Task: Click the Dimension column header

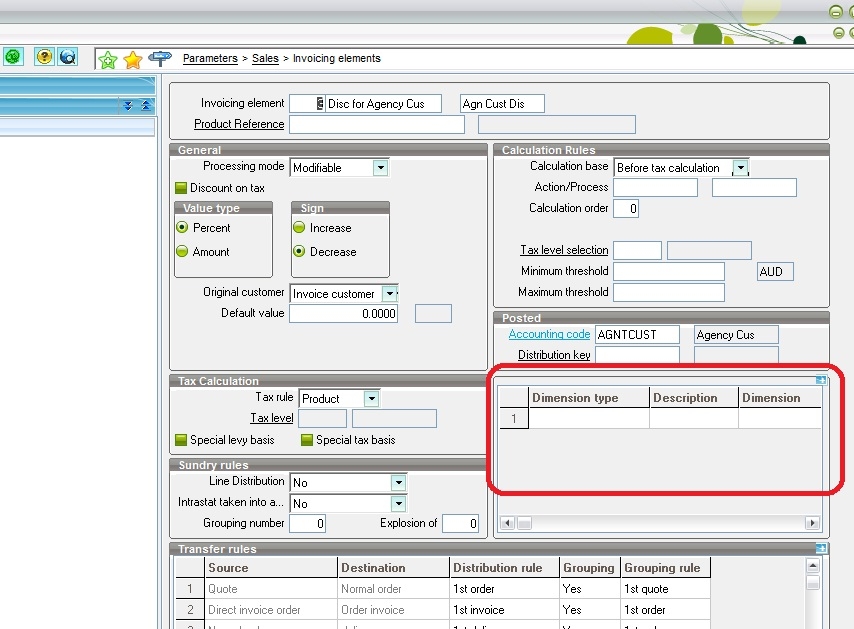Action: (780, 398)
